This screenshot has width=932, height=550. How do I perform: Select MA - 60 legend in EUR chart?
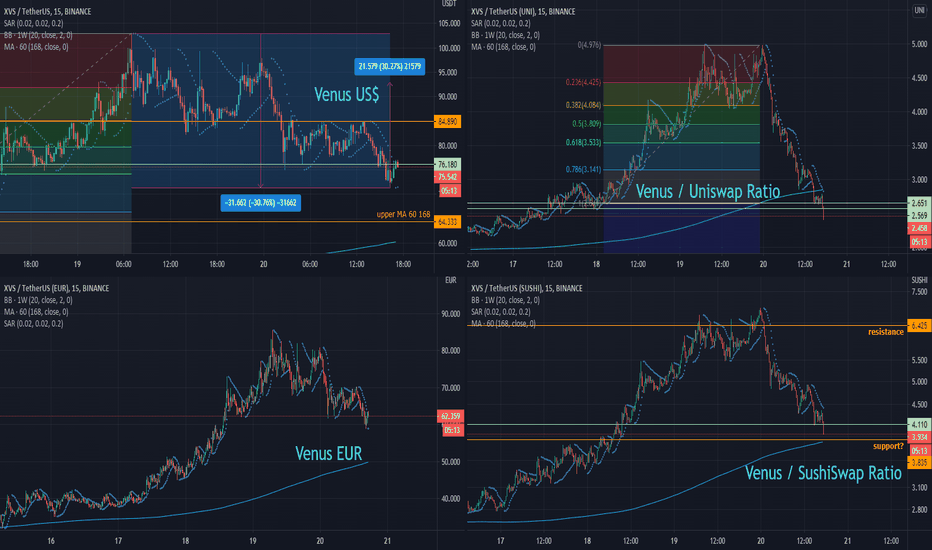click(36, 312)
